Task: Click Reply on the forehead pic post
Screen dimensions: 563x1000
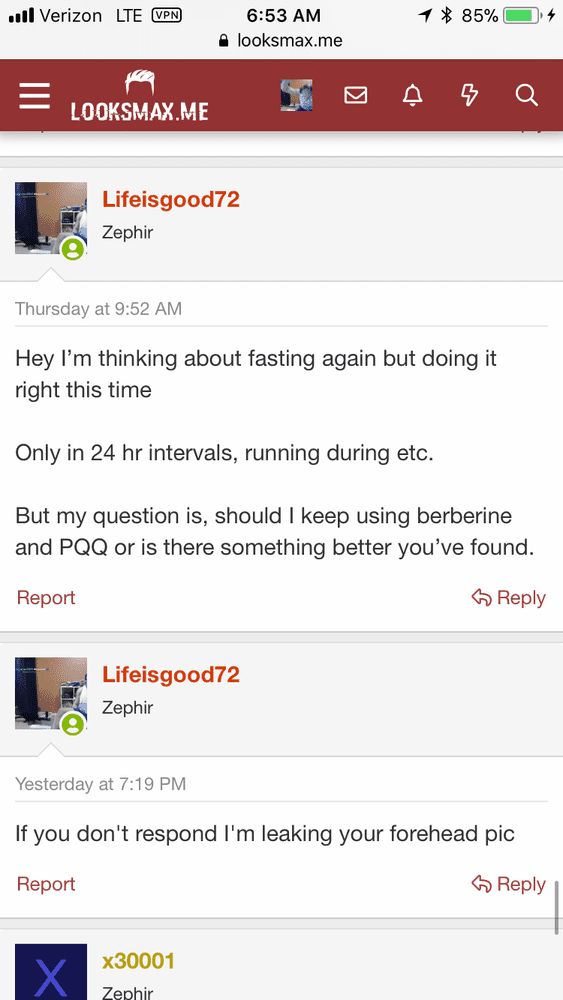Action: pos(508,884)
